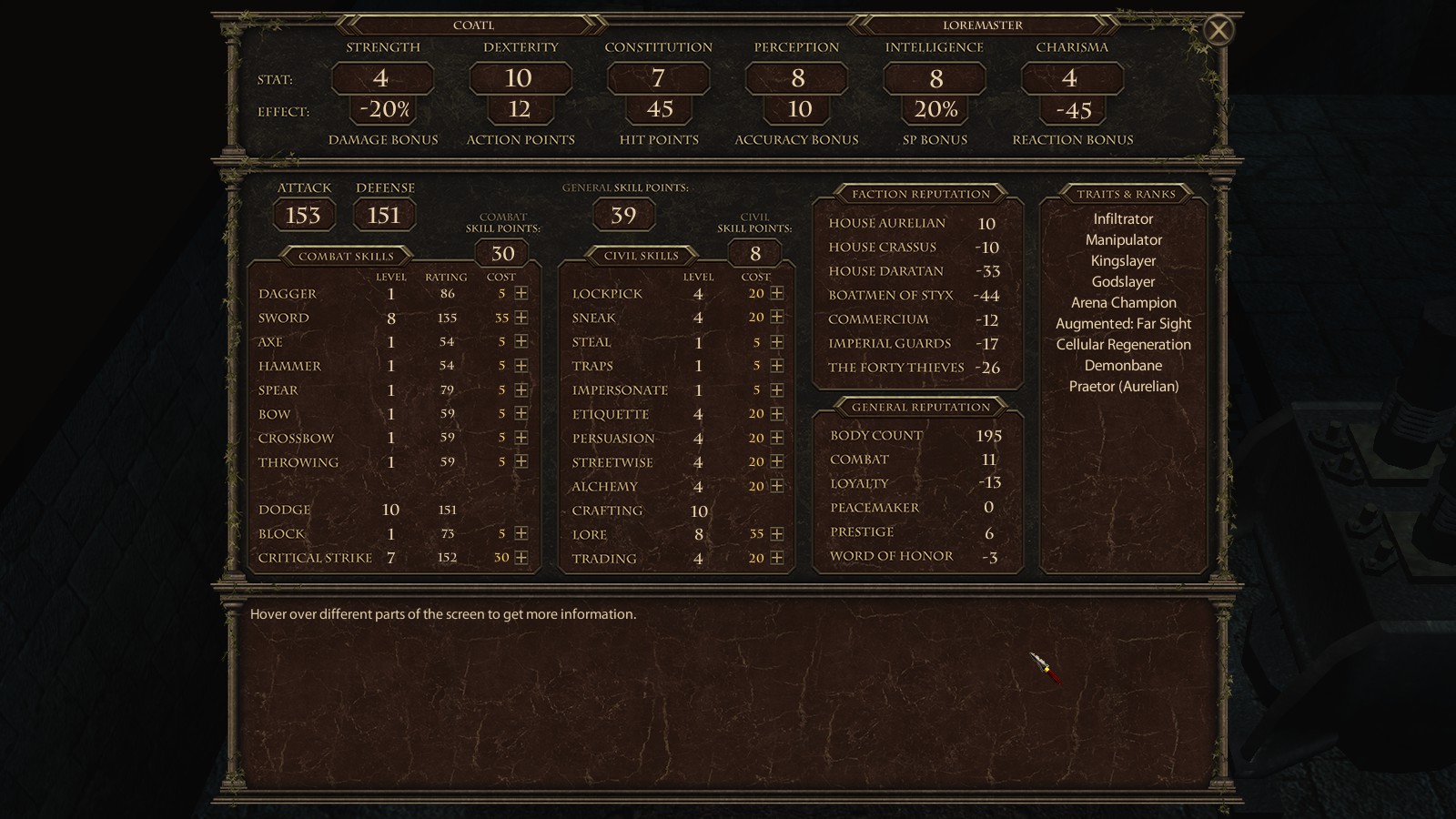Add a point to Crossbow skill

pyautogui.click(x=521, y=437)
